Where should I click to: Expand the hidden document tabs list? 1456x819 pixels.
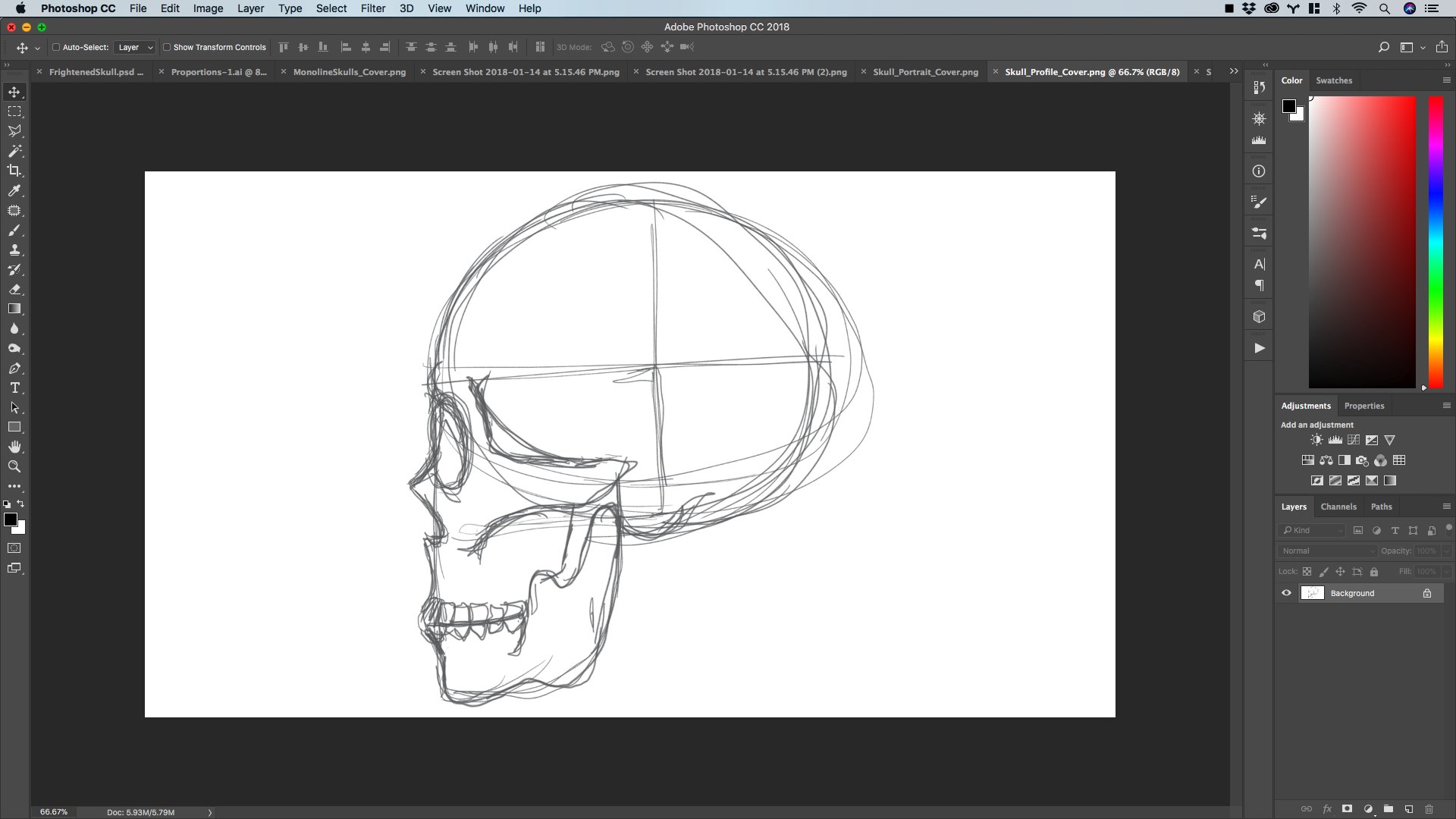pyautogui.click(x=1234, y=71)
